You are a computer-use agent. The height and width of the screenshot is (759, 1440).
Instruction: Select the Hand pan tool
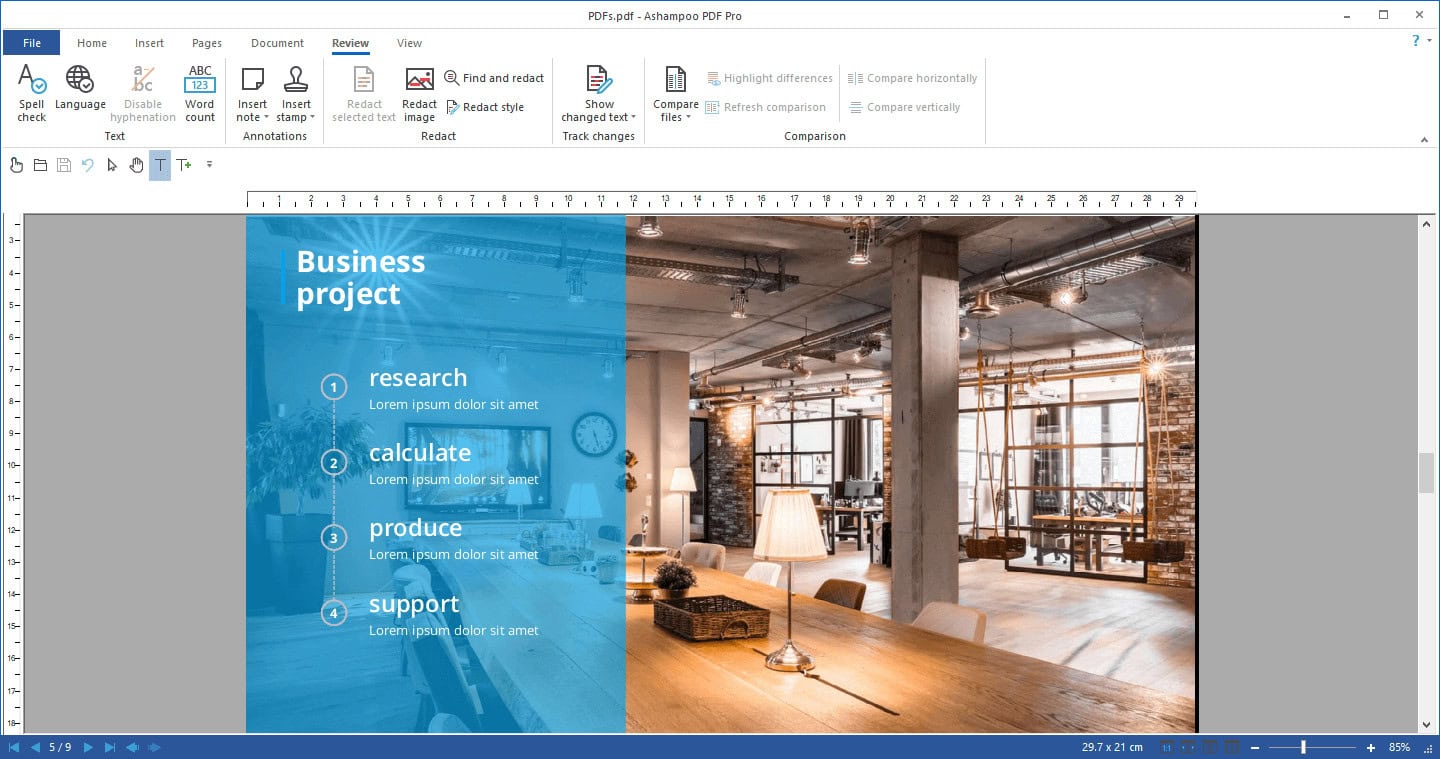(x=136, y=165)
